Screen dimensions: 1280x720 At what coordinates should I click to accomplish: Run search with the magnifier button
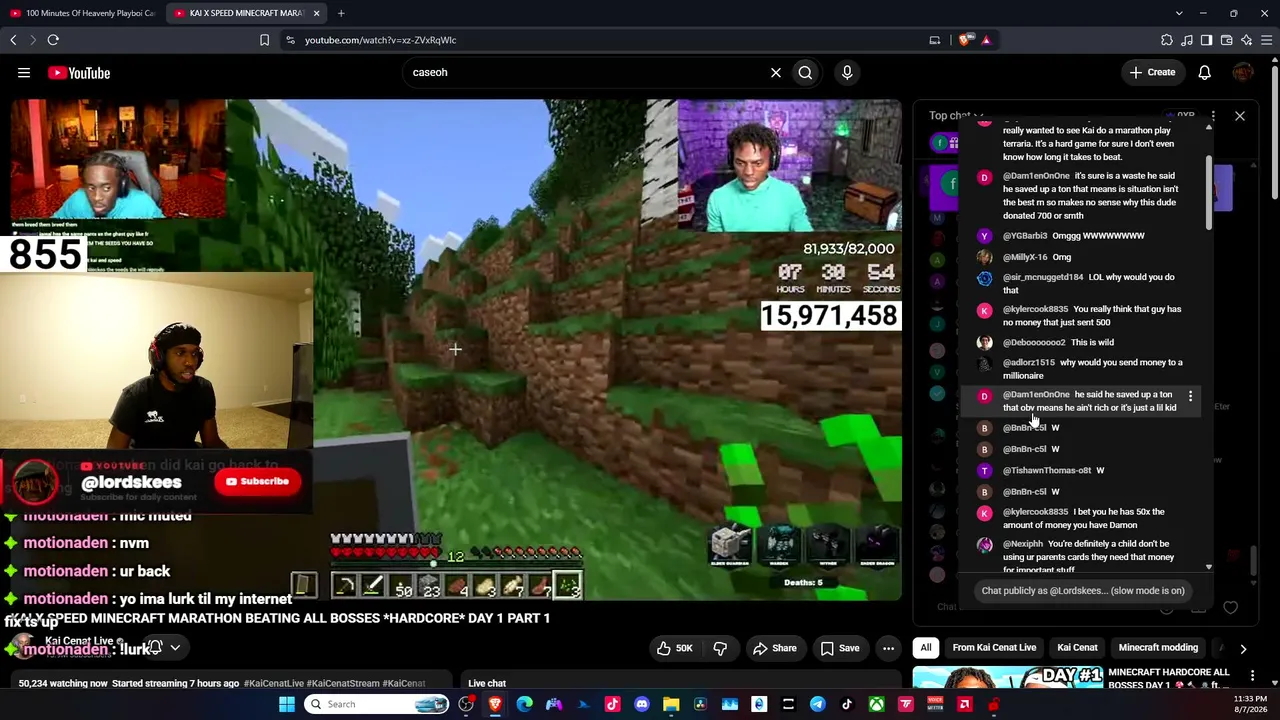(x=805, y=72)
